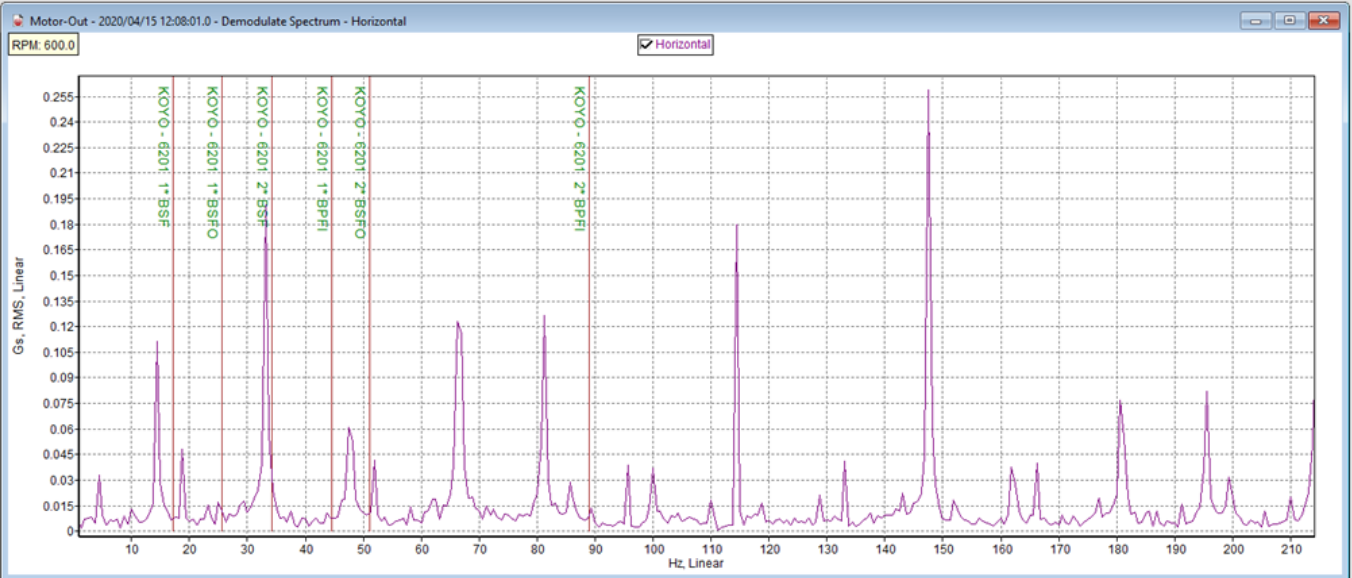Image resolution: width=1352 pixels, height=578 pixels.
Task: Click the 210 tick label on the x-axis
Action: (1291, 549)
